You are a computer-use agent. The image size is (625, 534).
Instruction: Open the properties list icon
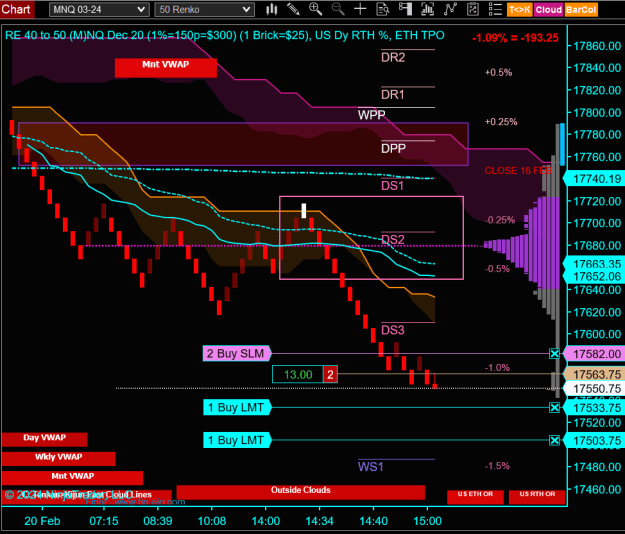tap(495, 9)
